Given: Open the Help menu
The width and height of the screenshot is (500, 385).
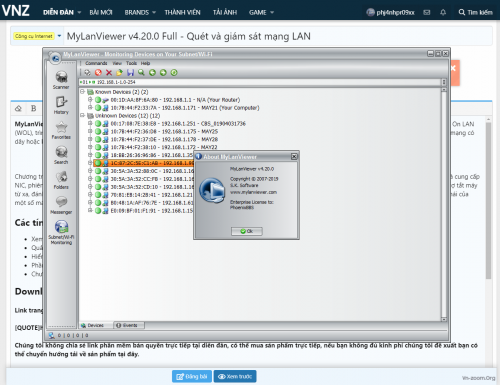Looking at the screenshot, I should [145, 63].
